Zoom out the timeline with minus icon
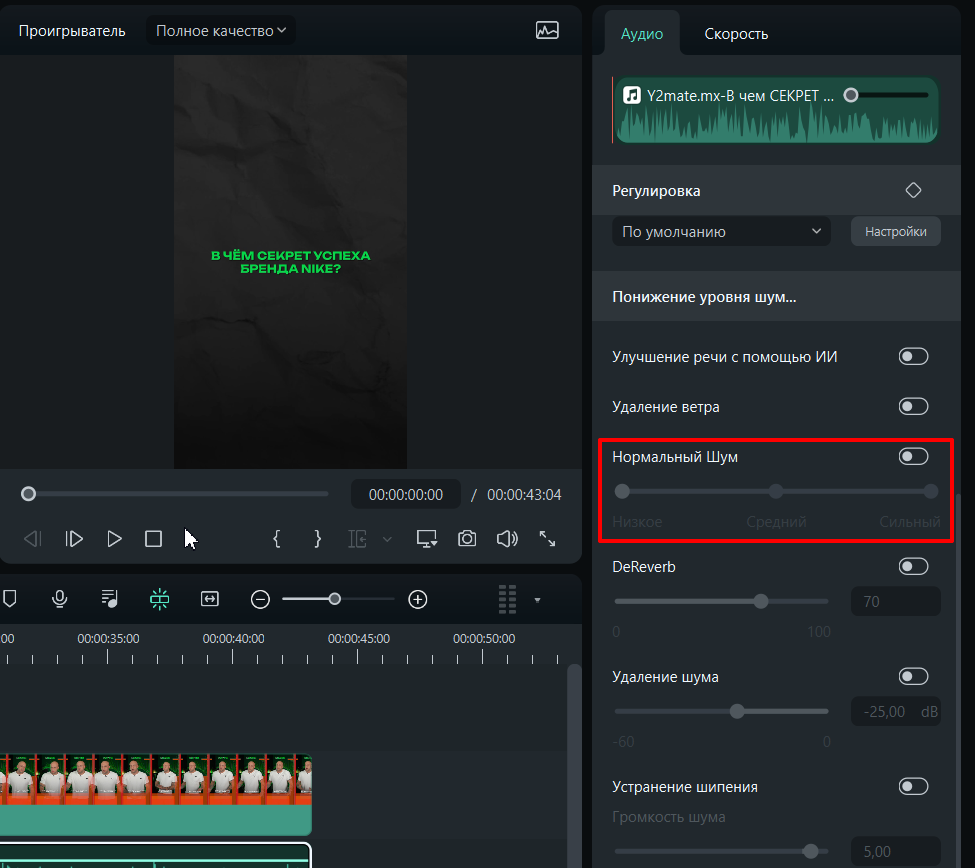 coord(260,599)
